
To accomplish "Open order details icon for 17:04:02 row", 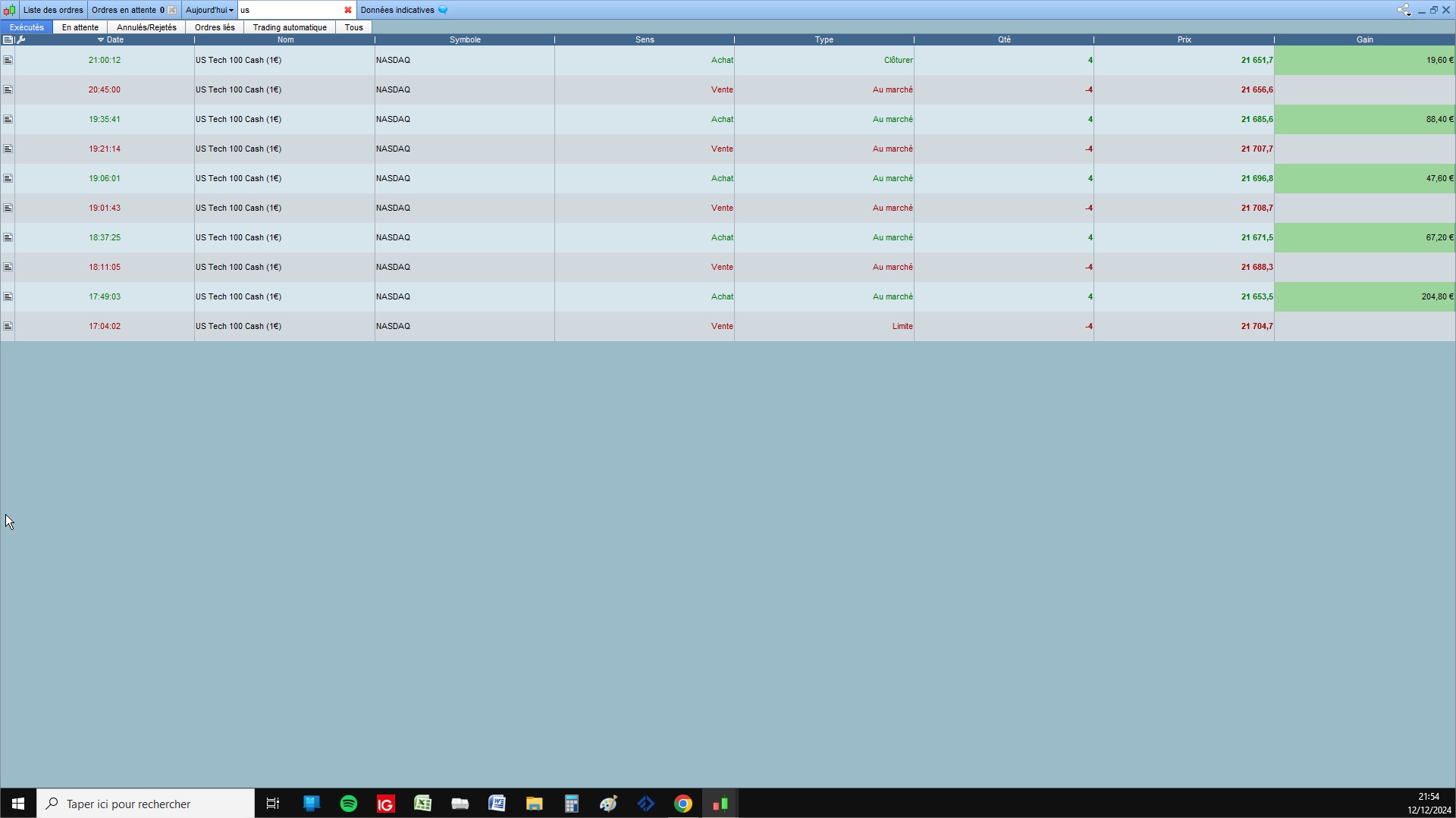I will click(x=8, y=326).
